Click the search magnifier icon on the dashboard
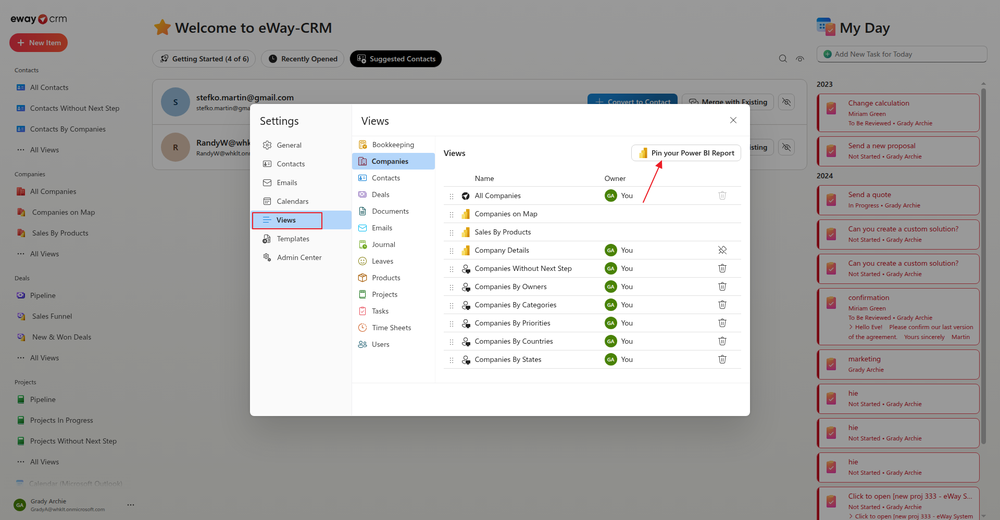 pyautogui.click(x=783, y=59)
